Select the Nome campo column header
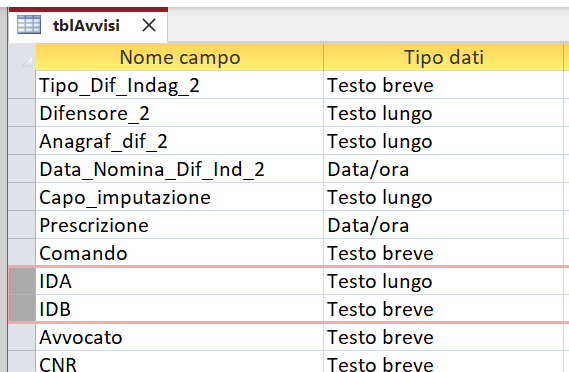The height and width of the screenshot is (372, 569). tap(180, 57)
